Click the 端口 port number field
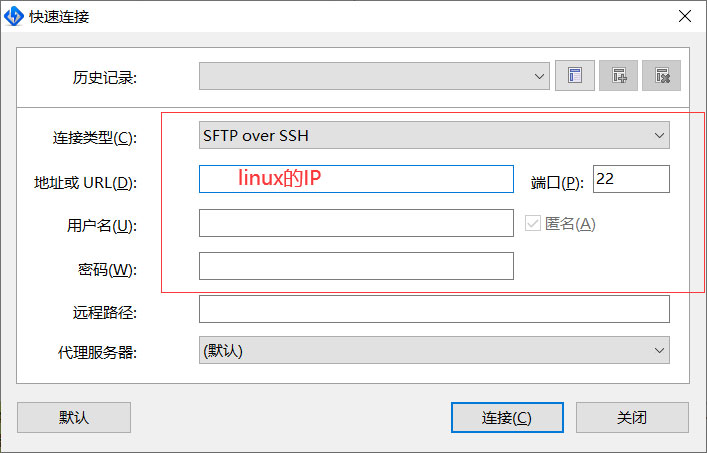 tap(630, 179)
